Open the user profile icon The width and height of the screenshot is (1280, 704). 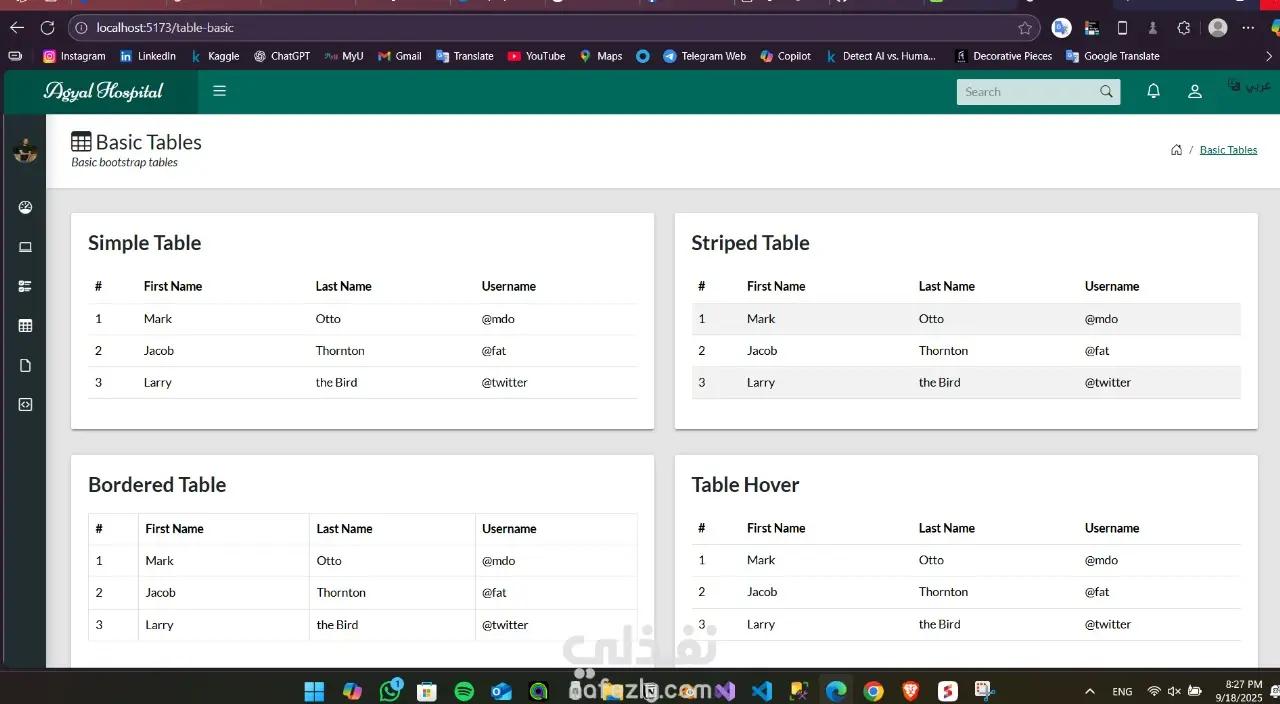[1194, 91]
